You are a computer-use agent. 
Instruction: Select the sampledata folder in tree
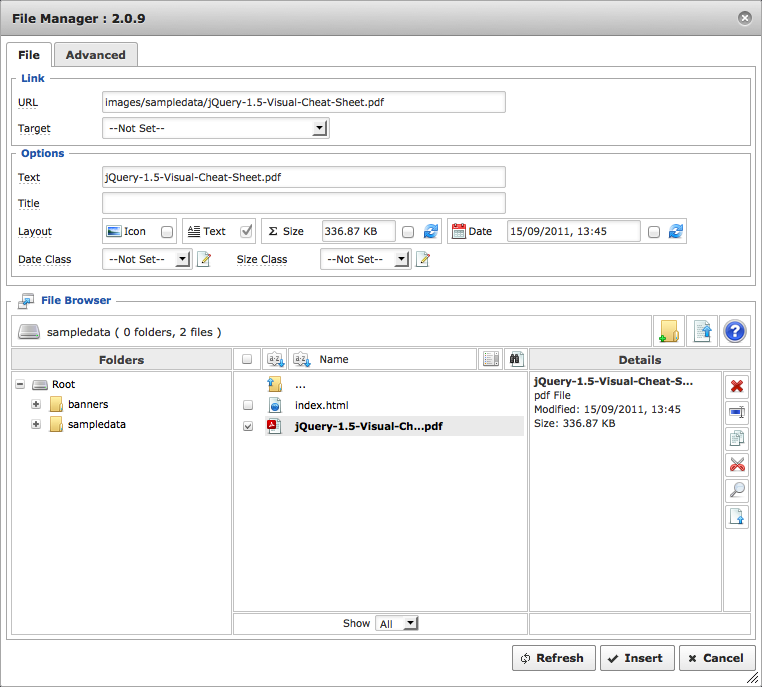97,424
